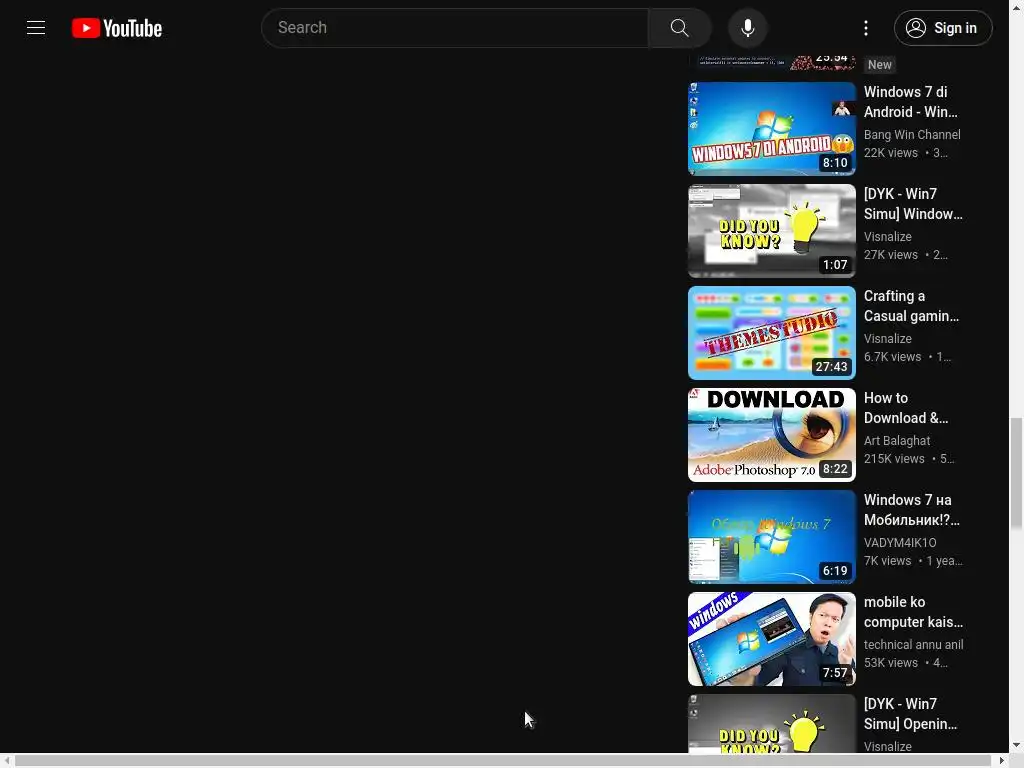Click the 'New' badge

pos(880,65)
